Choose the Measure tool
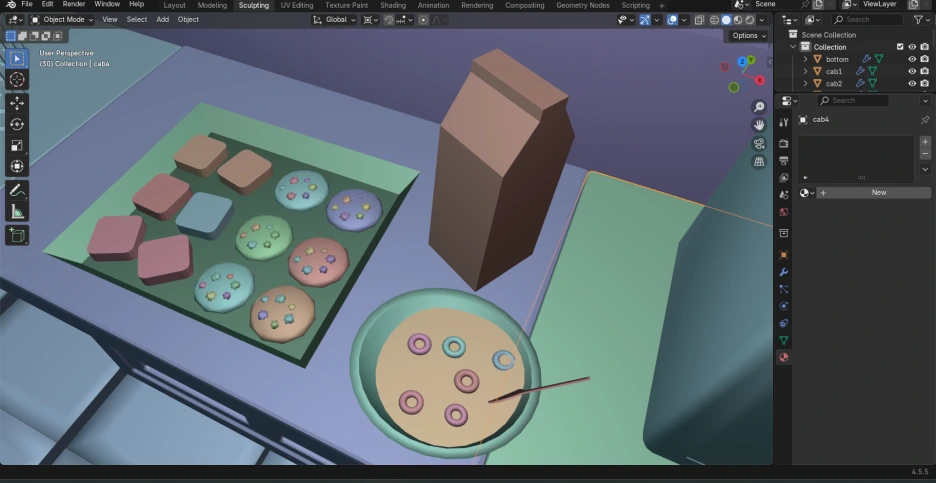Image resolution: width=936 pixels, height=483 pixels. pyautogui.click(x=17, y=211)
